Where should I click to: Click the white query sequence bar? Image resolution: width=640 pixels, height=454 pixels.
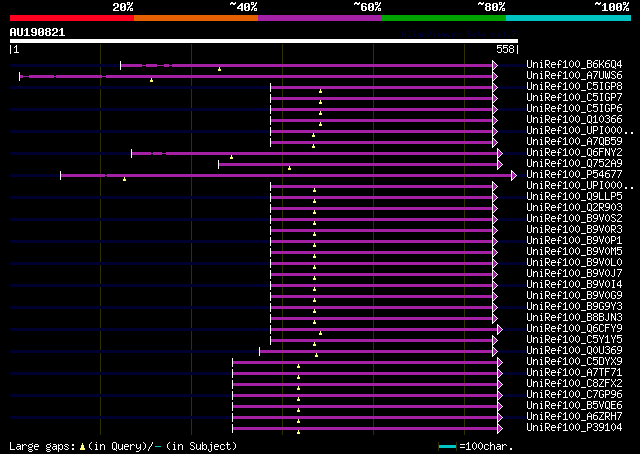point(264,41)
